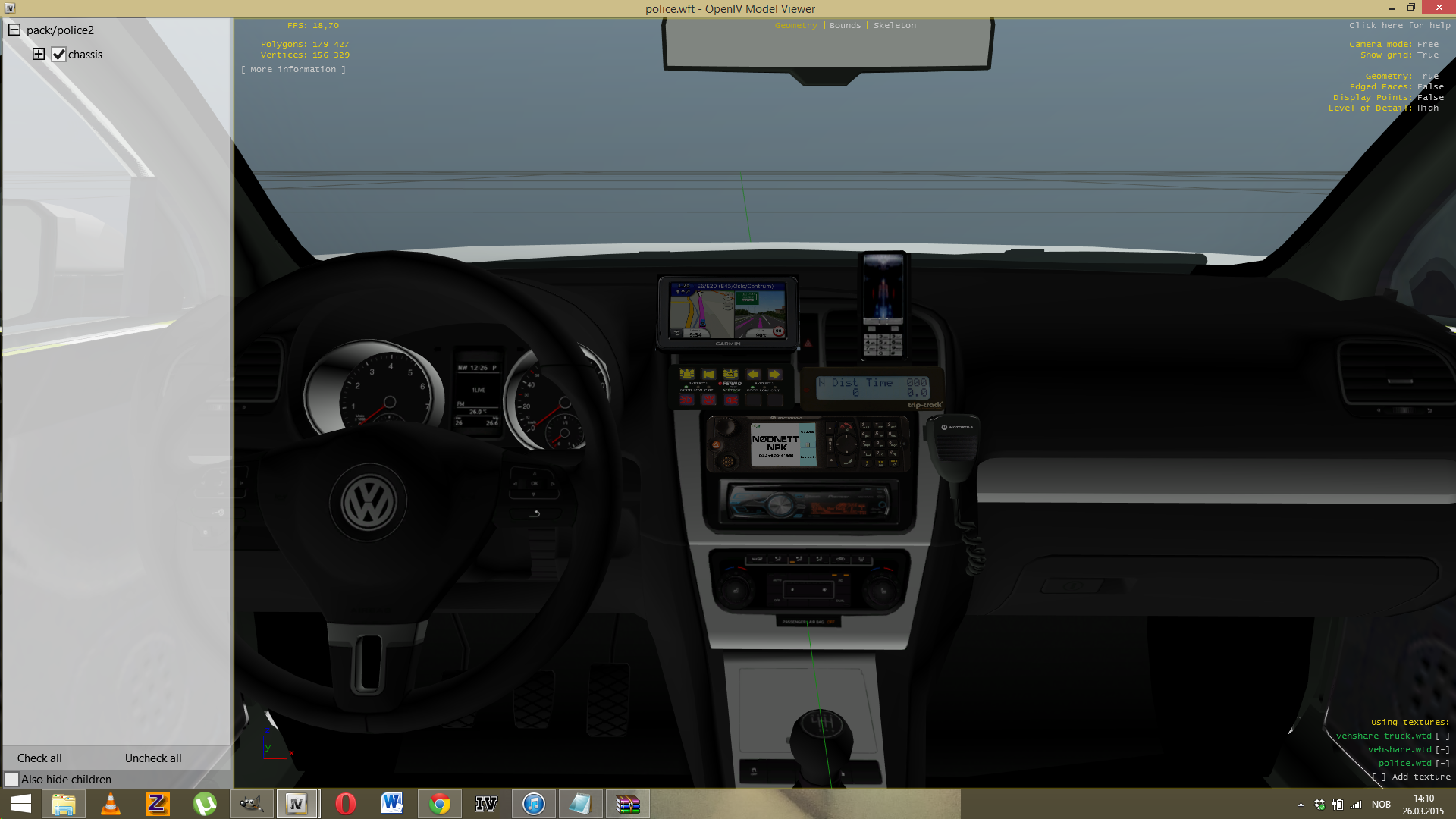The image size is (1456, 819).
Task: Launch Opera browser from taskbar
Action: pyautogui.click(x=345, y=803)
